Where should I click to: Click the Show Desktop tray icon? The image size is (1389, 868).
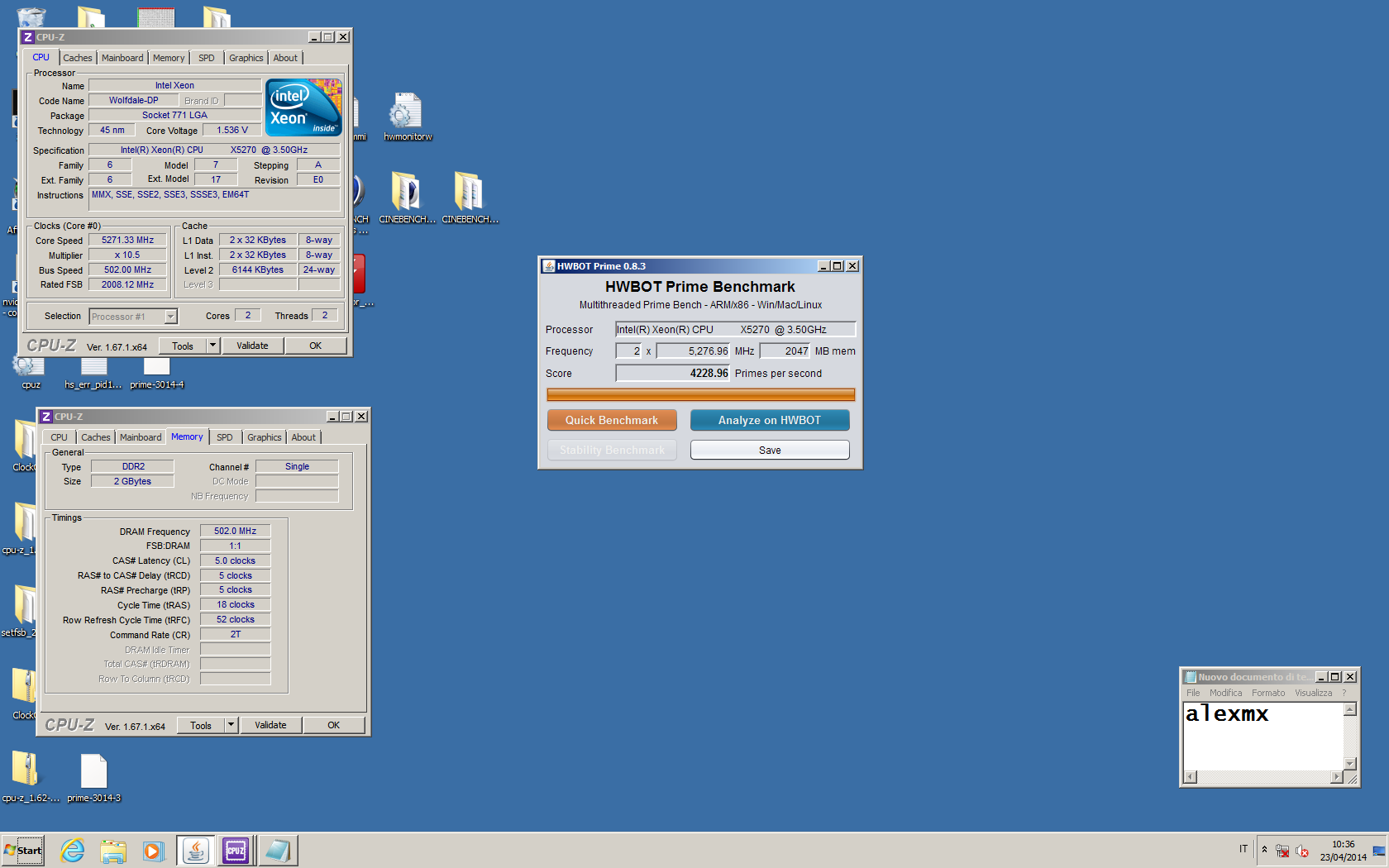1378,851
